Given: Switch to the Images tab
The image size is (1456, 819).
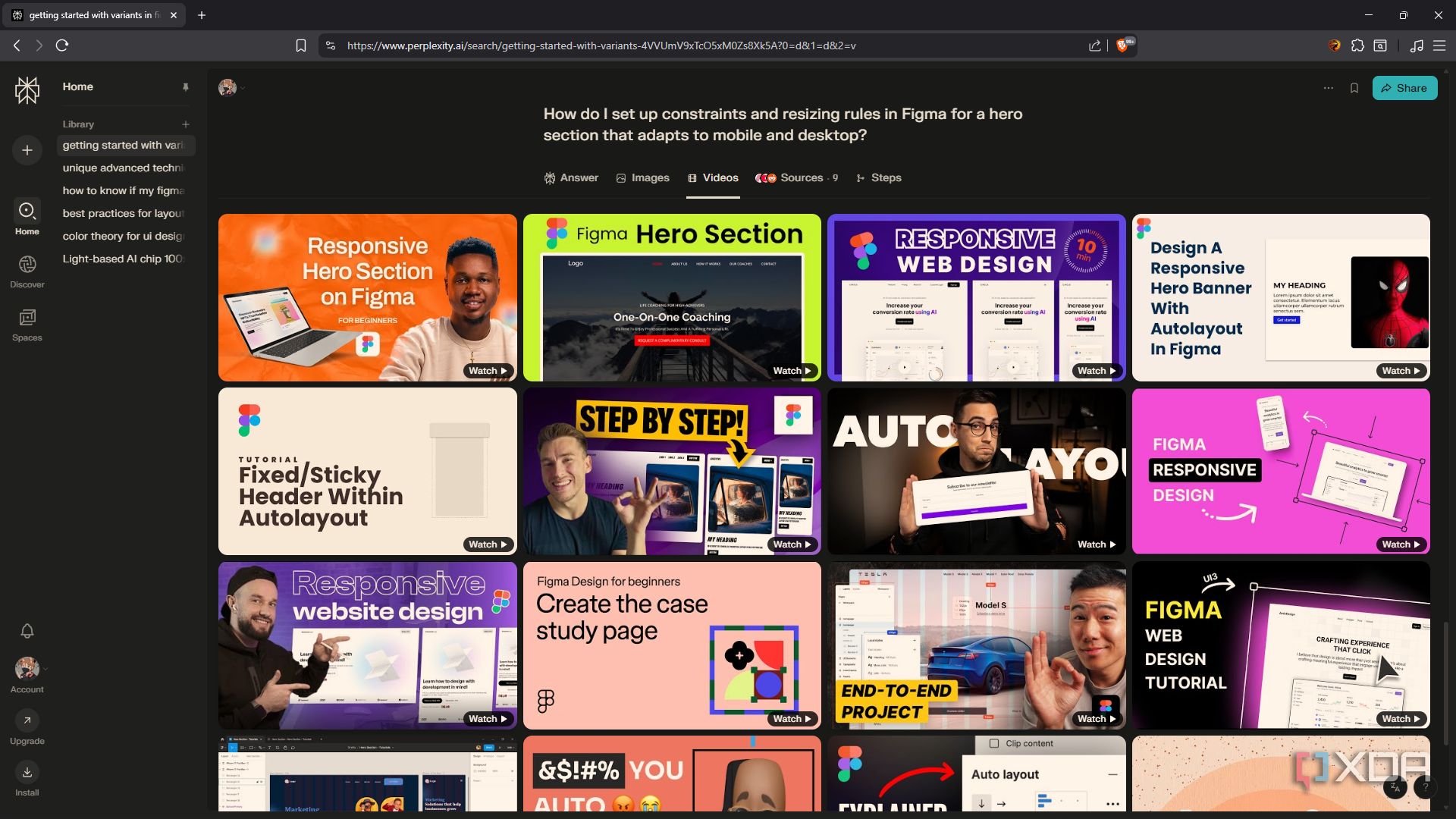Looking at the screenshot, I should [x=642, y=177].
